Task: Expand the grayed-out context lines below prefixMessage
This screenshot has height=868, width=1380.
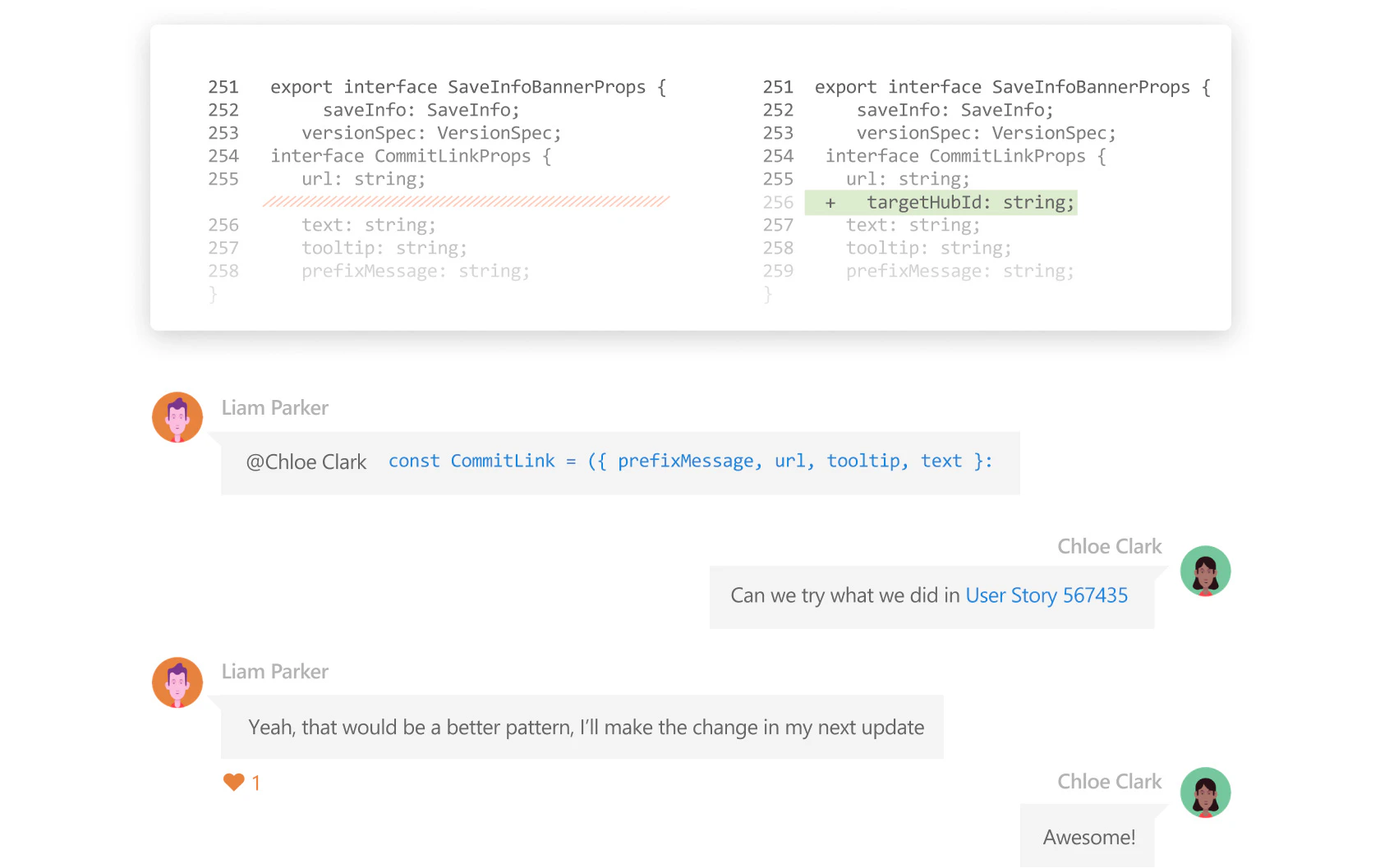Action: click(213, 293)
